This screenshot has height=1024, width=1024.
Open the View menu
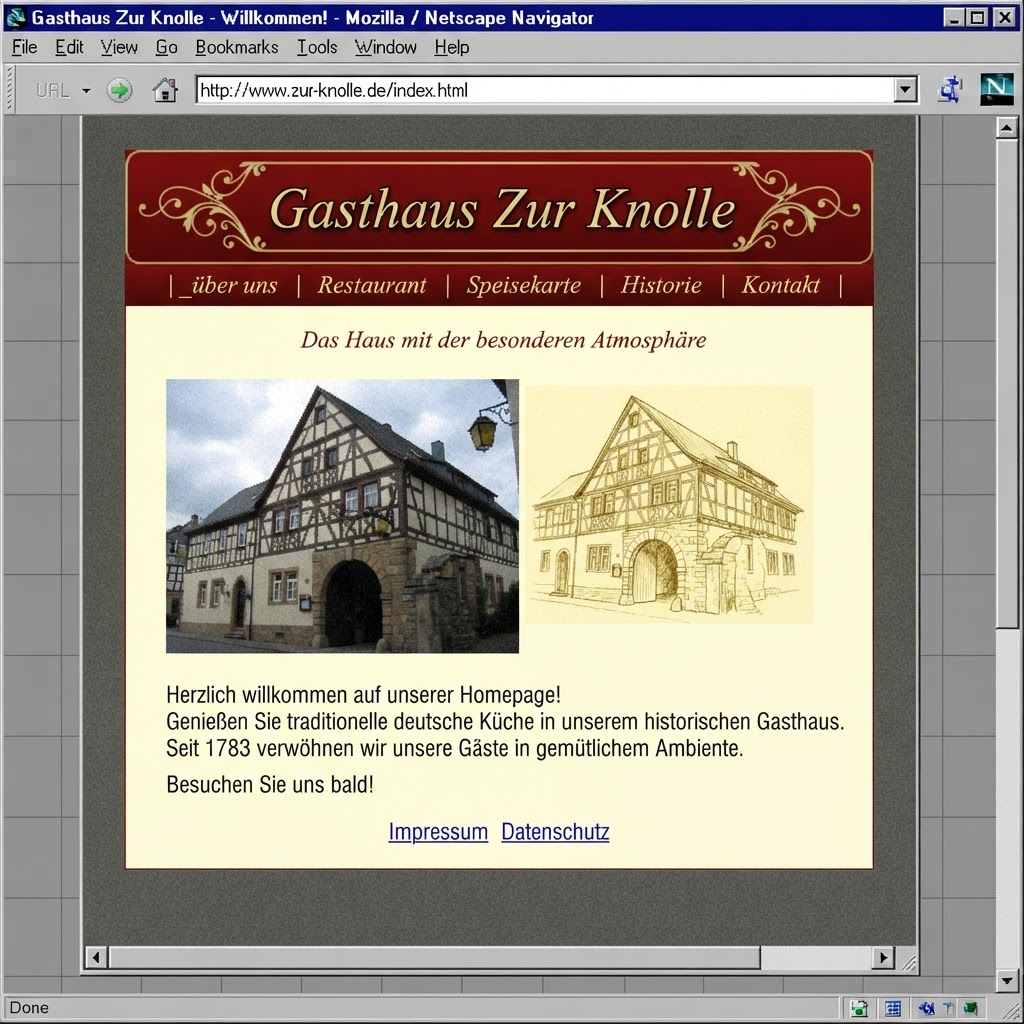coord(119,48)
